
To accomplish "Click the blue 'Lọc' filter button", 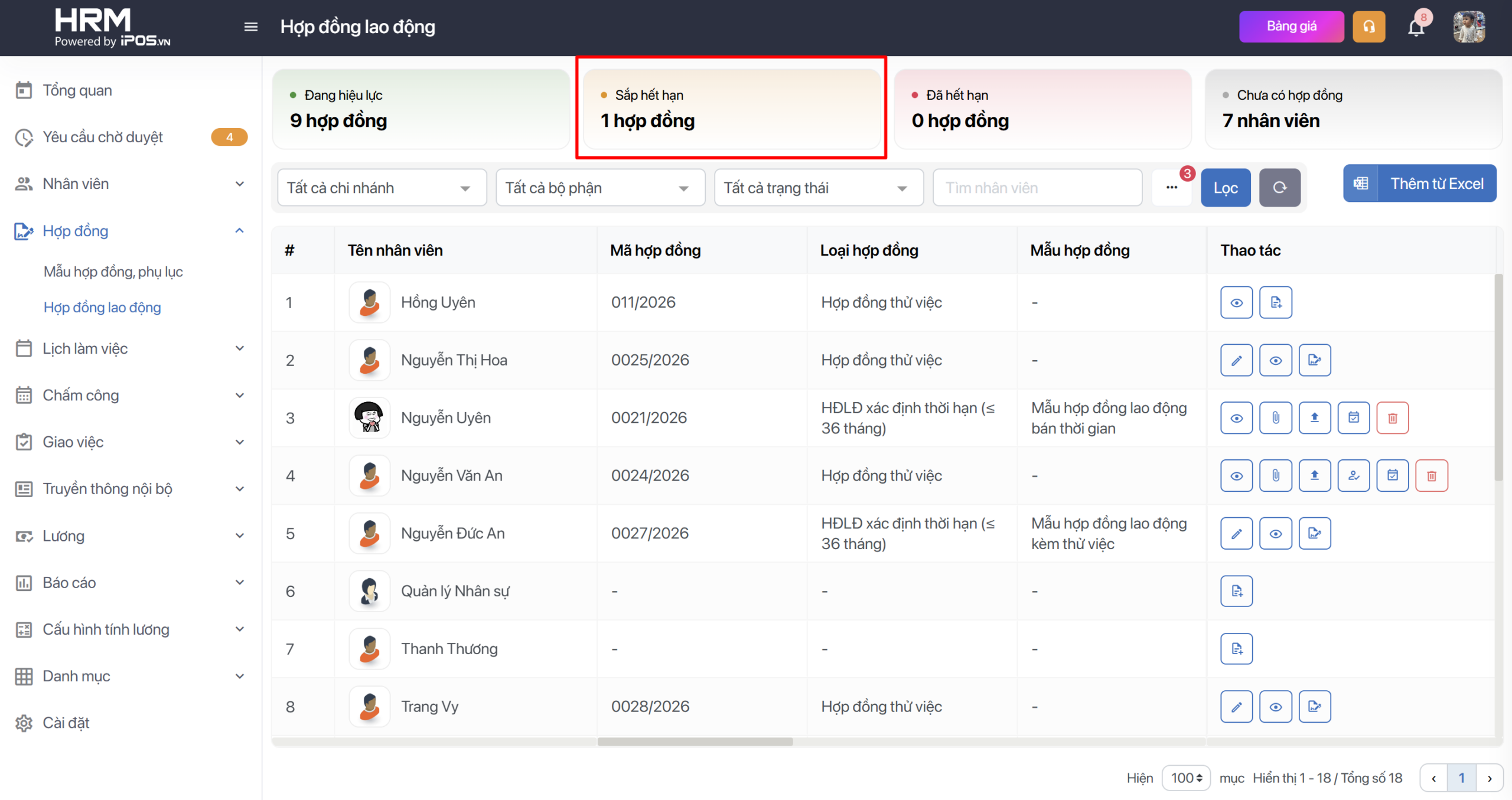I will click(1225, 188).
